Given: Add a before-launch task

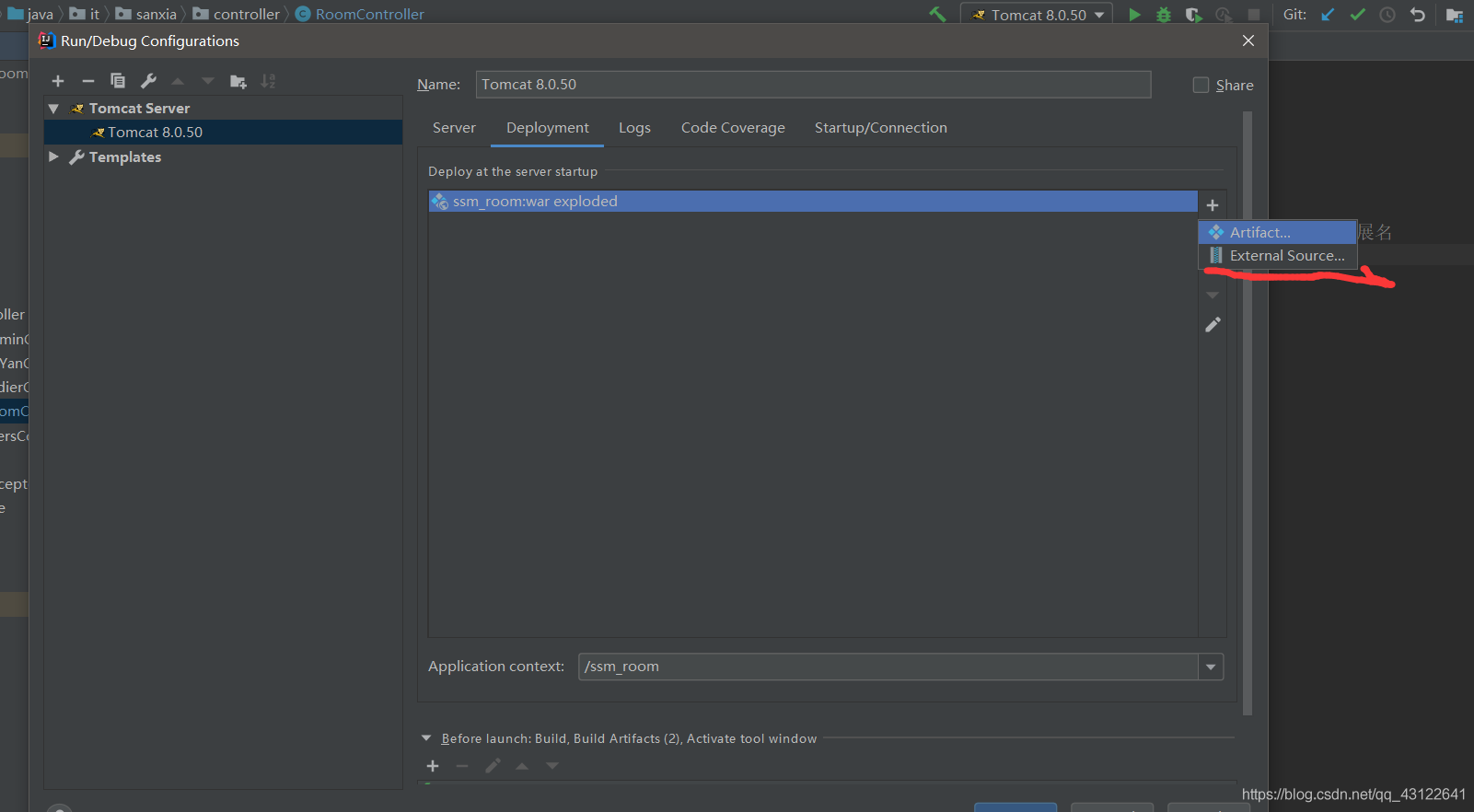Looking at the screenshot, I should (433, 766).
